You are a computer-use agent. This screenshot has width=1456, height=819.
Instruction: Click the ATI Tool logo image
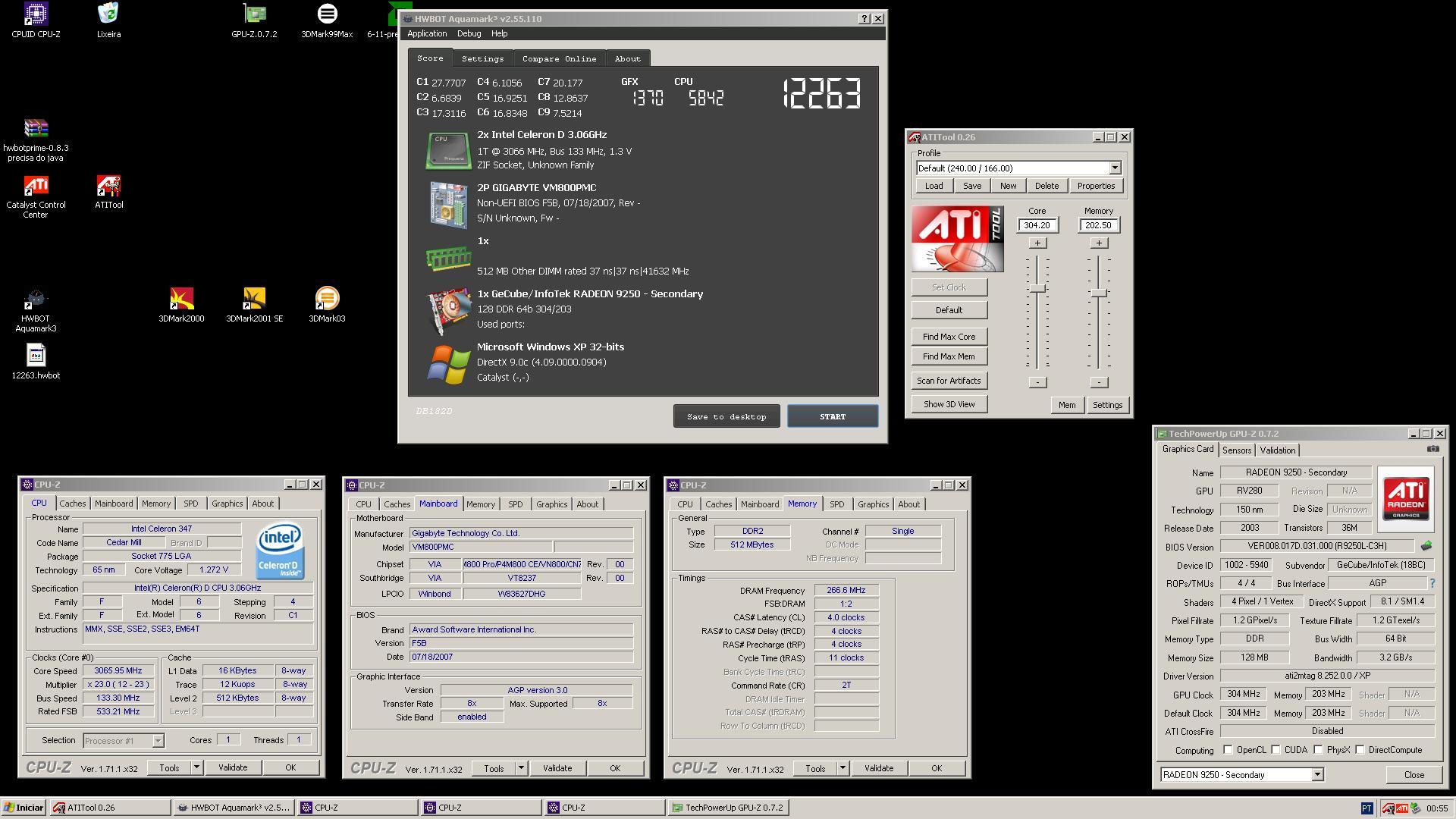click(x=957, y=239)
